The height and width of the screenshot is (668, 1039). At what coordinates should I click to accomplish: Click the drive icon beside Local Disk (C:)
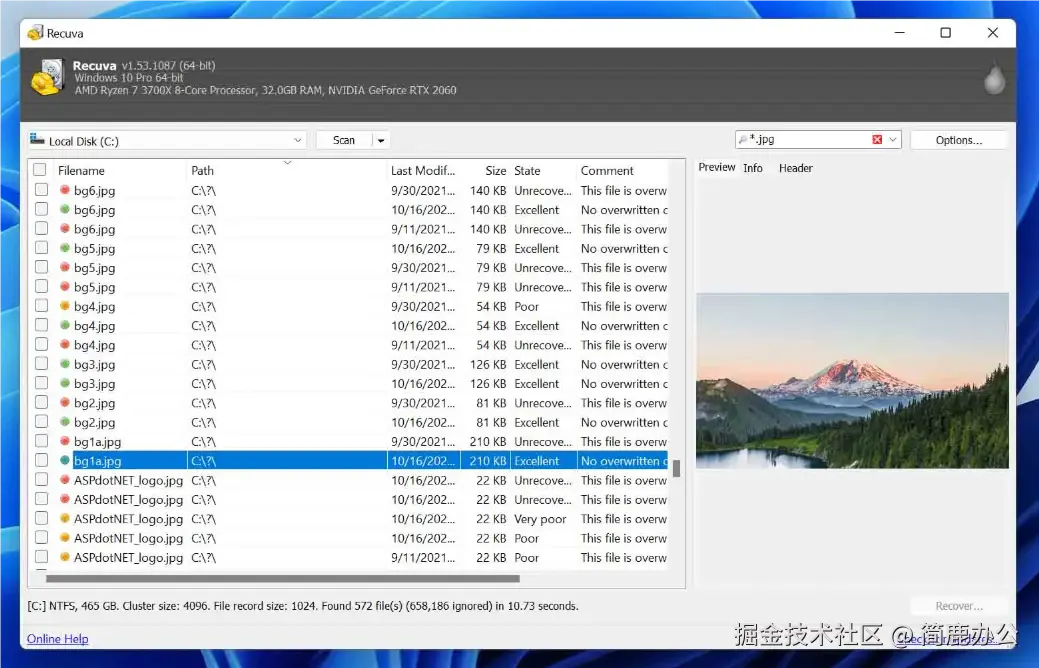37,139
